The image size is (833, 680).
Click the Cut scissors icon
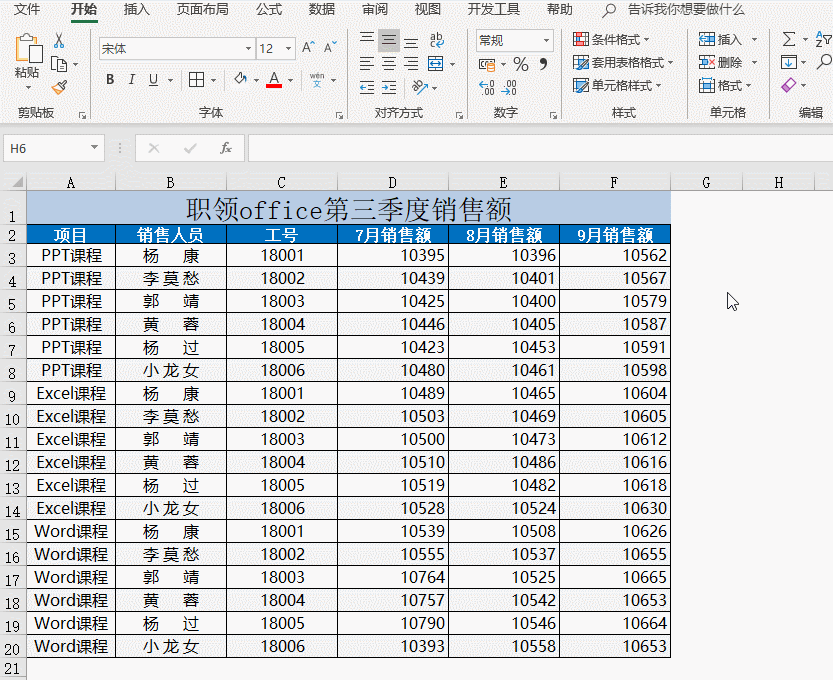point(59,41)
